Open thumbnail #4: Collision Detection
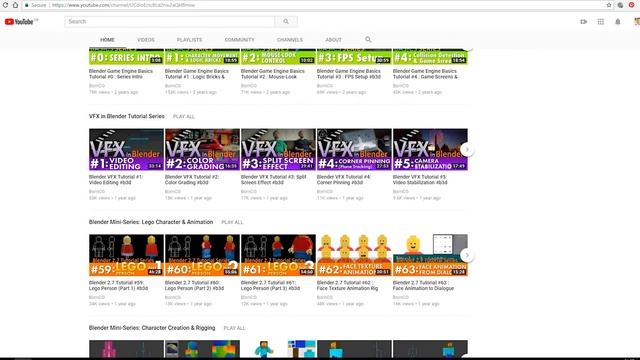The height and width of the screenshot is (360, 640). point(430,56)
